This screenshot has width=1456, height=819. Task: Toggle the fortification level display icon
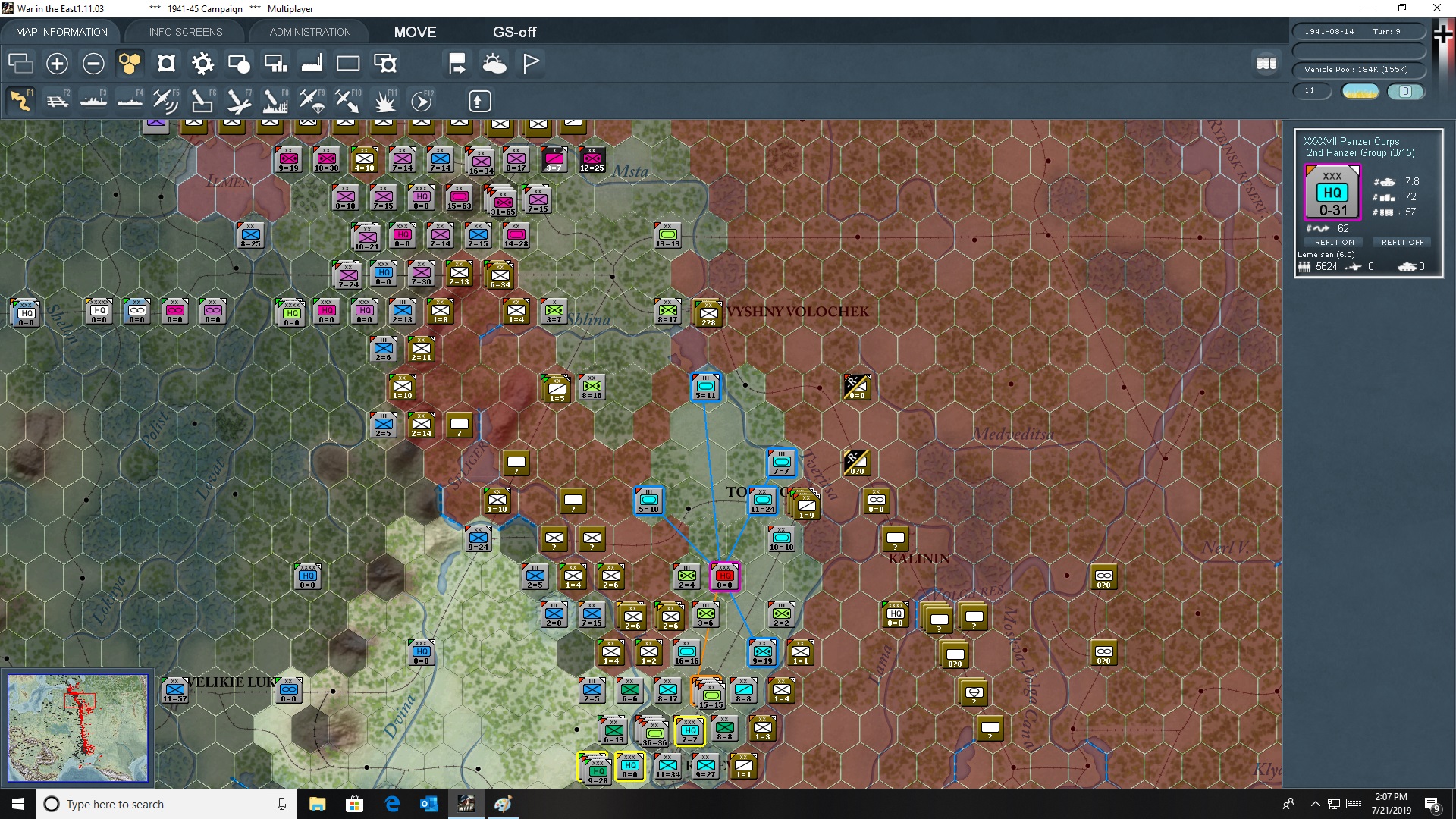click(166, 64)
